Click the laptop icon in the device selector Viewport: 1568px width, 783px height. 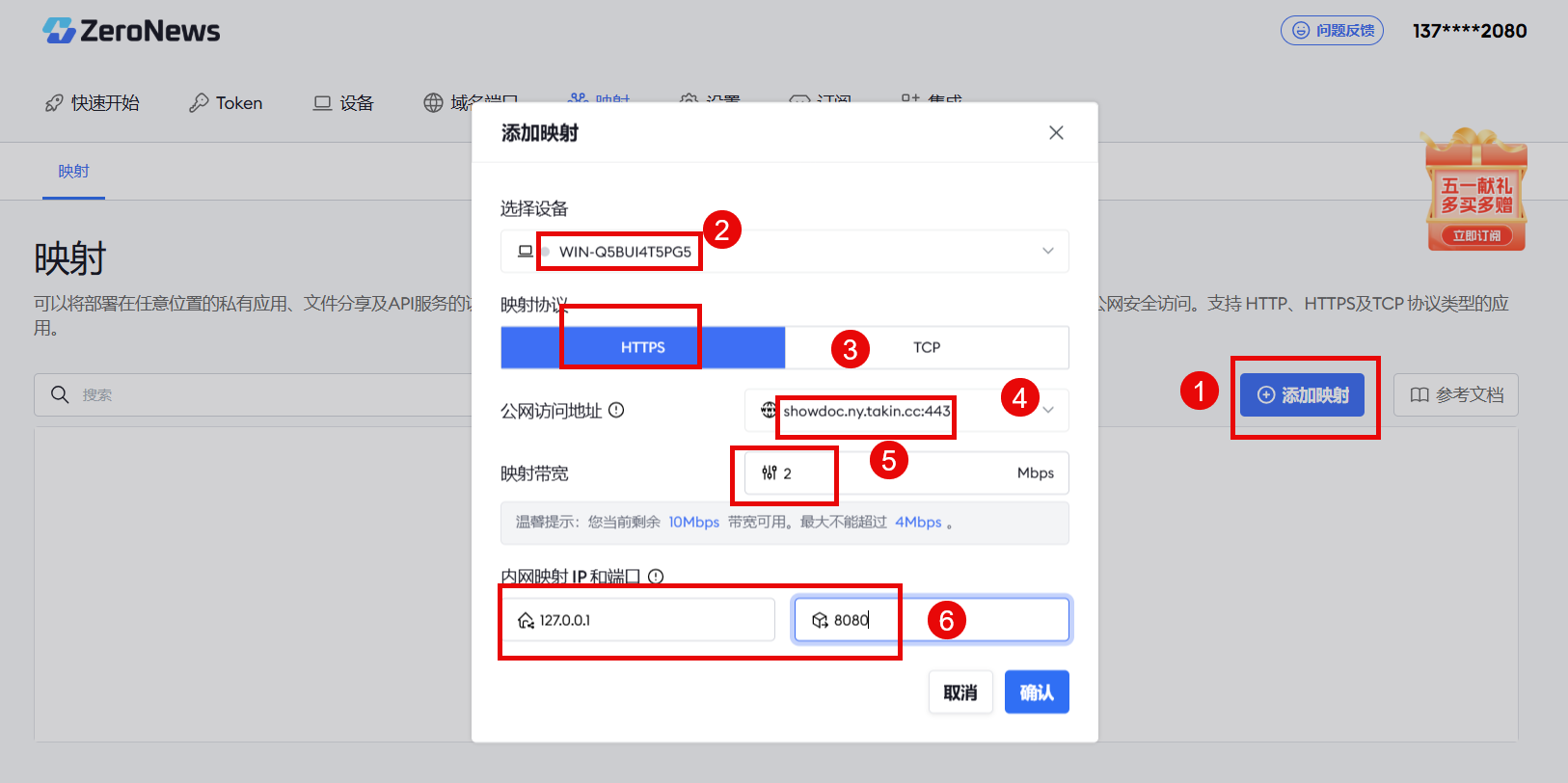[526, 252]
